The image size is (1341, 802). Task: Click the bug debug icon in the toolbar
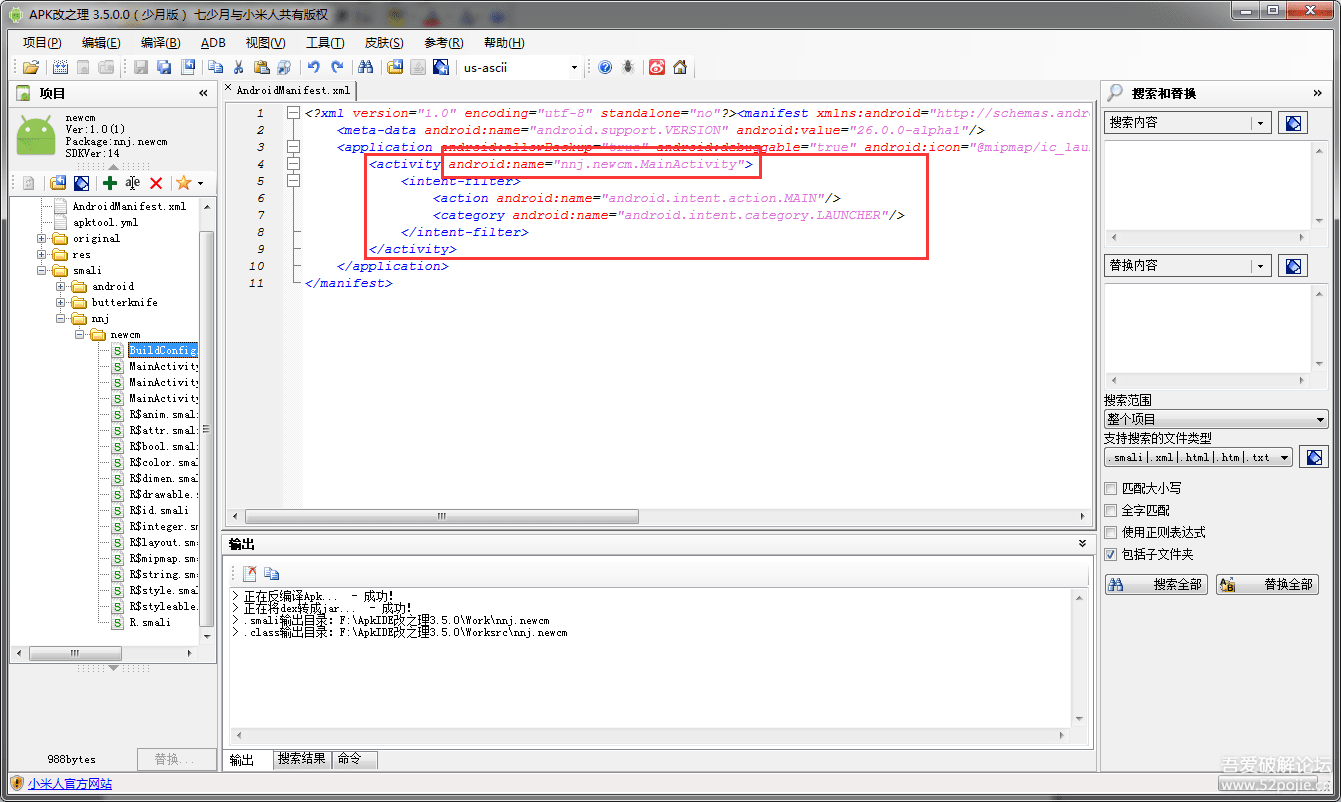click(x=628, y=67)
